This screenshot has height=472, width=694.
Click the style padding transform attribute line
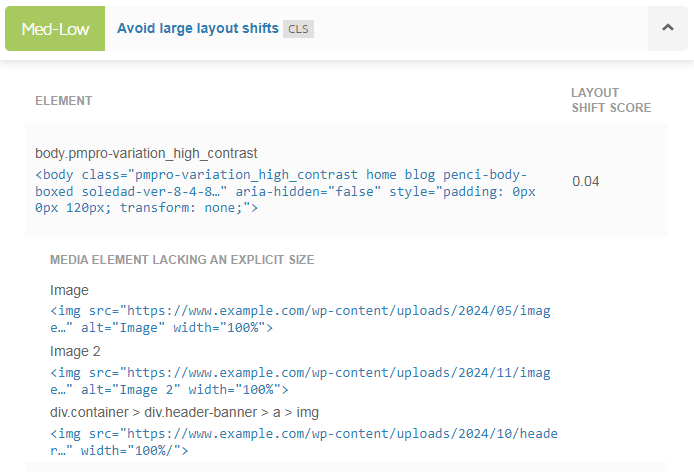pos(285,199)
